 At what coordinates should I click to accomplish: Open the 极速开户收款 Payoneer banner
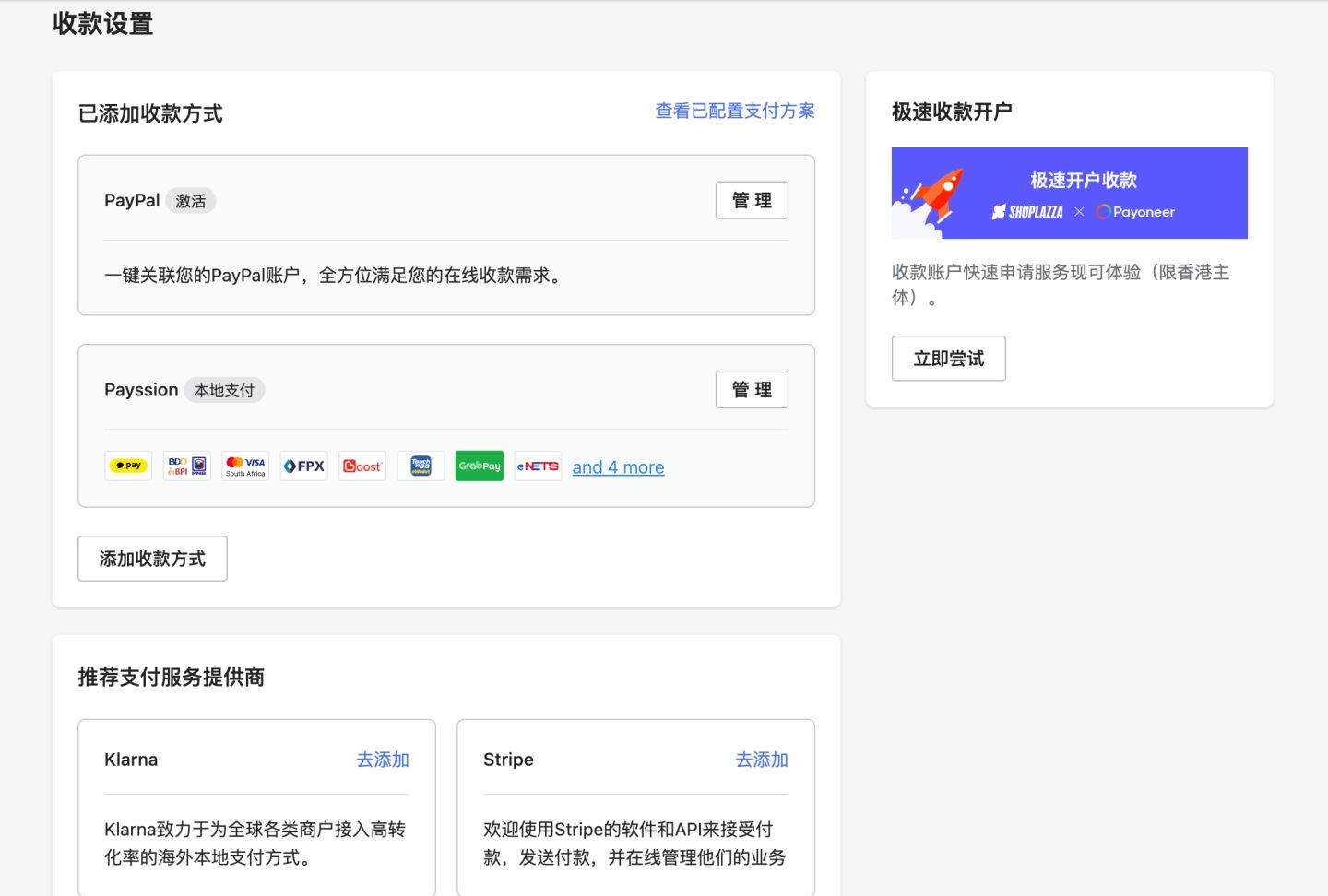click(1070, 193)
